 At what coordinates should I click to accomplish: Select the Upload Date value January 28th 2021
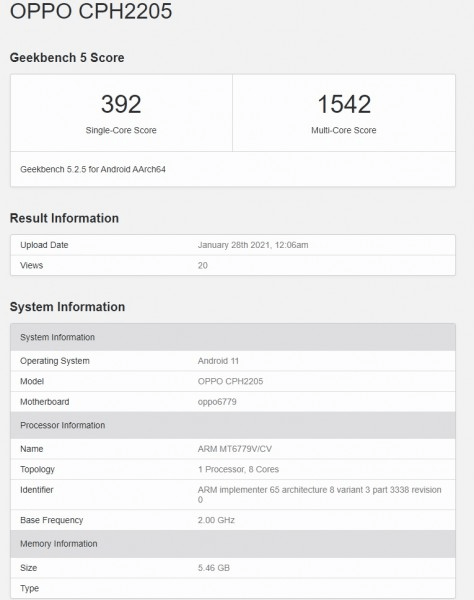tap(253, 245)
